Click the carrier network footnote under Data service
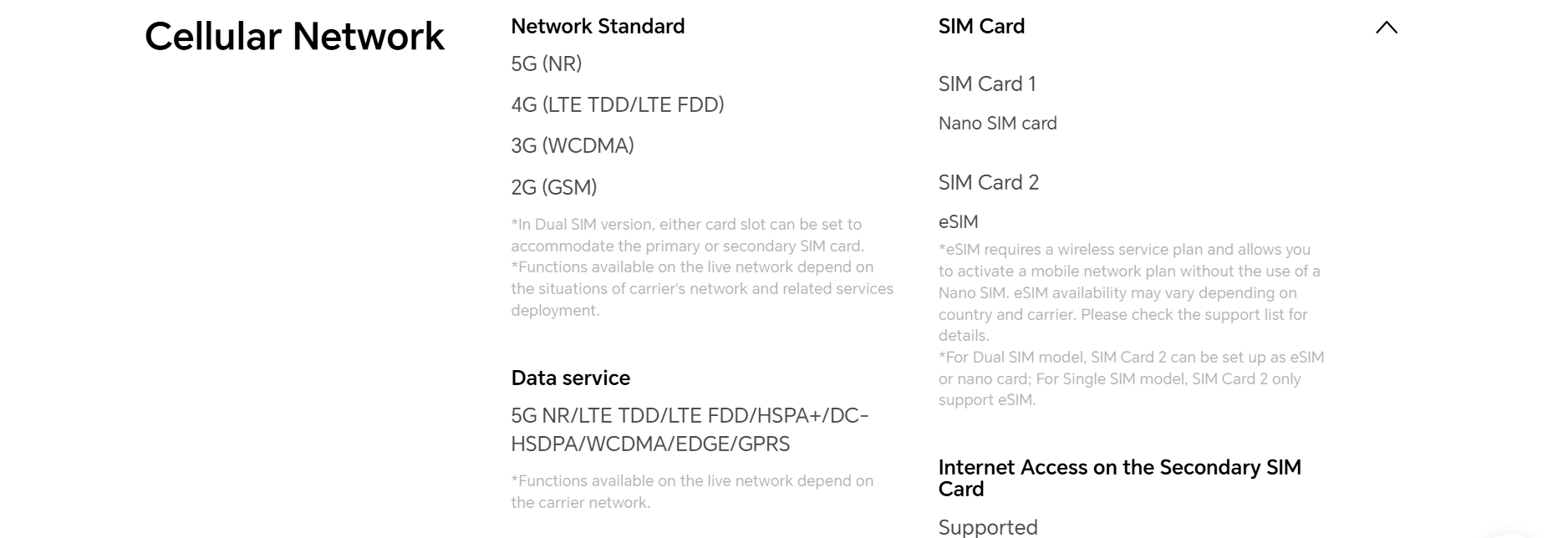The image size is (1568, 538). point(691,491)
